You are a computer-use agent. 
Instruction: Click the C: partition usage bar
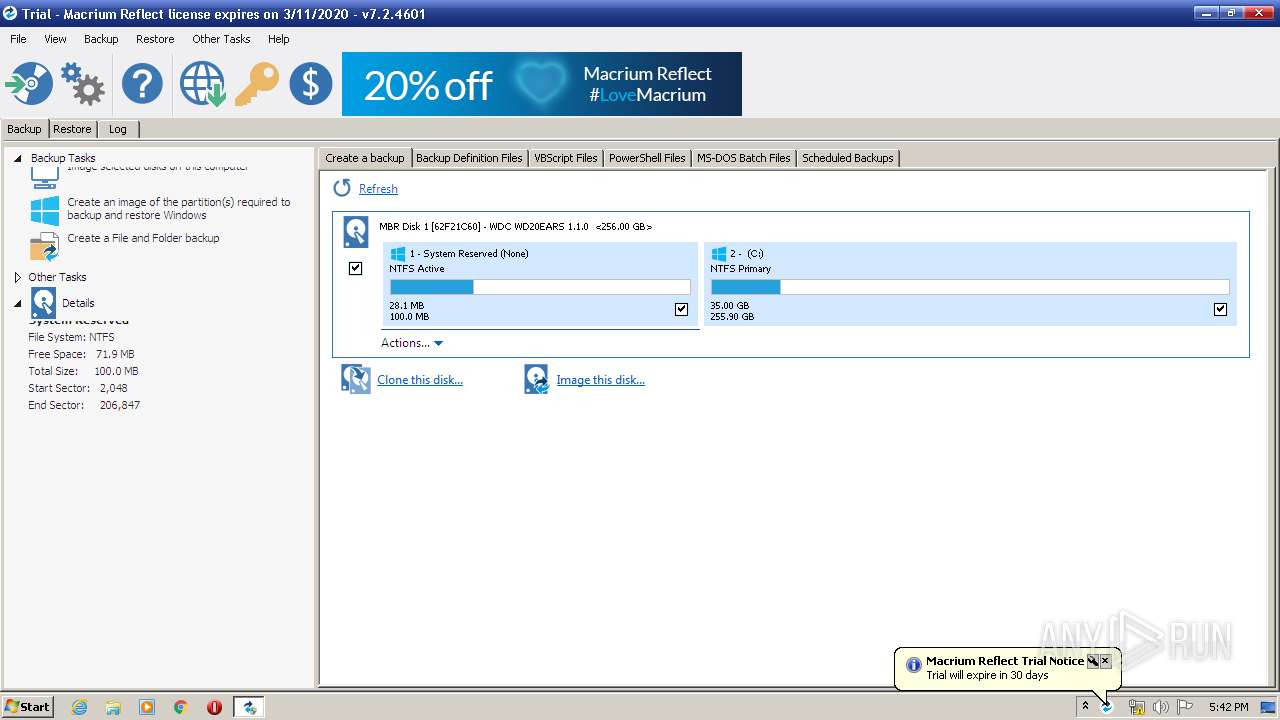970,287
